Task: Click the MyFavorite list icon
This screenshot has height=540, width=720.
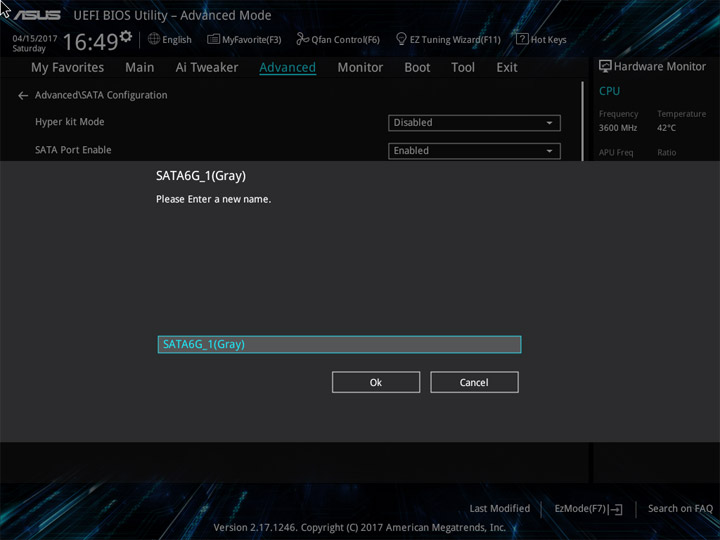Action: point(213,39)
